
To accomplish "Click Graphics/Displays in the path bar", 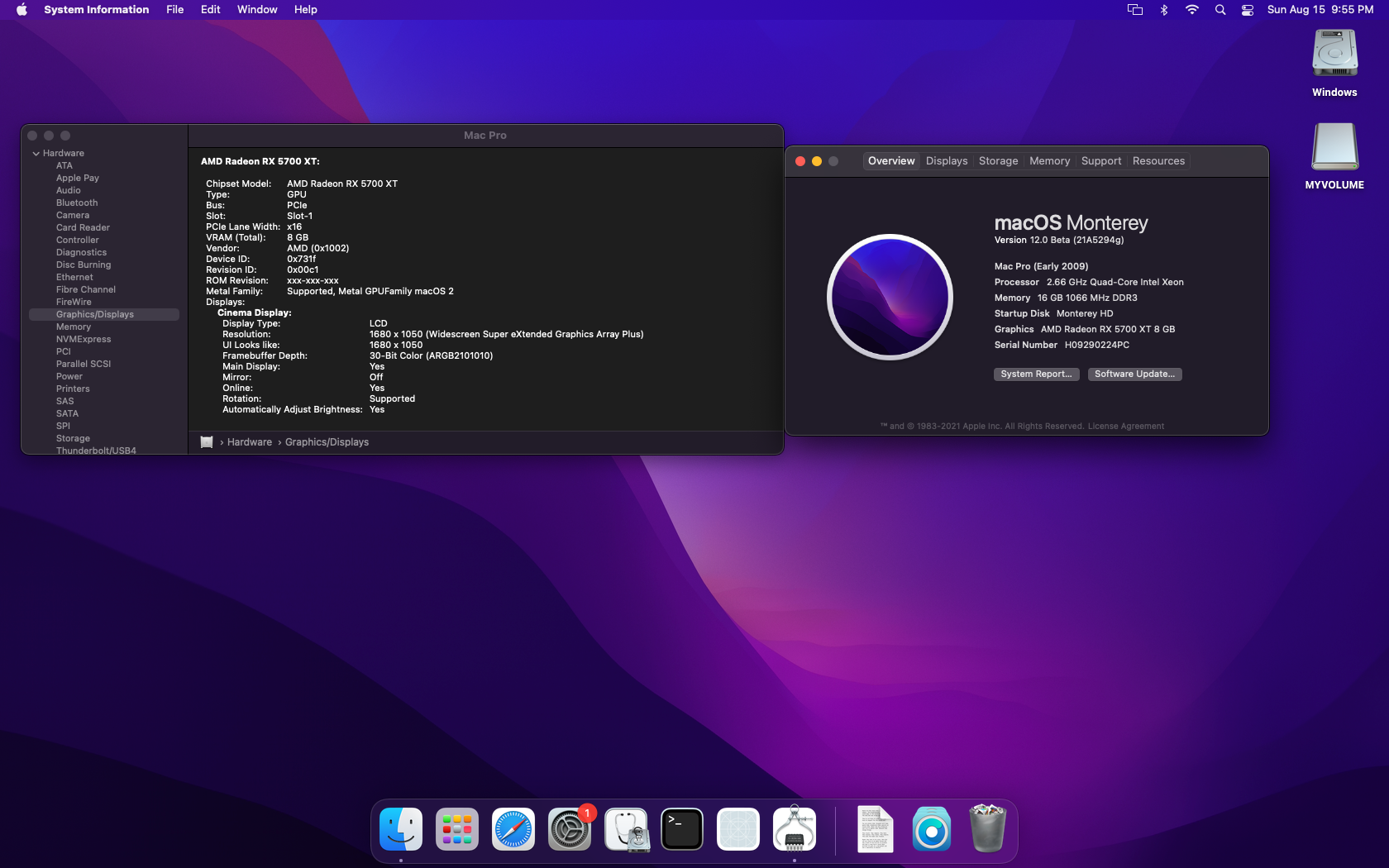I will click(x=327, y=442).
